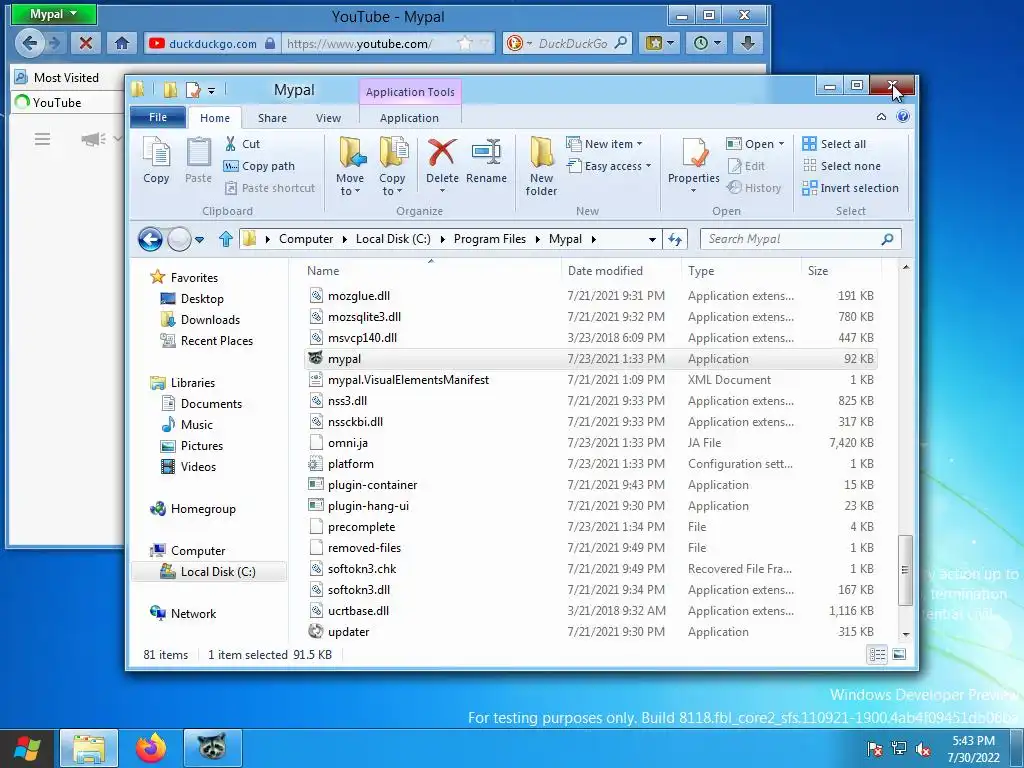Click the home icon in Mypal browser
This screenshot has width=1024, height=768.
click(x=121, y=44)
